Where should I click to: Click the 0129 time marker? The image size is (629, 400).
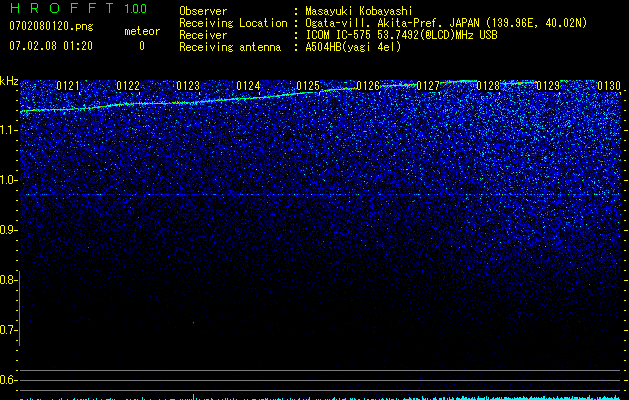(548, 86)
